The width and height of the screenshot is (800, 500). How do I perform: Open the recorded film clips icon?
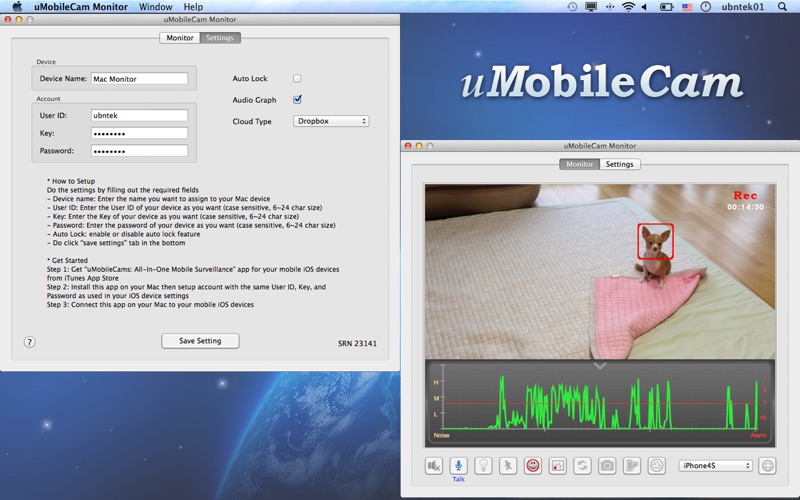pyautogui.click(x=632, y=465)
